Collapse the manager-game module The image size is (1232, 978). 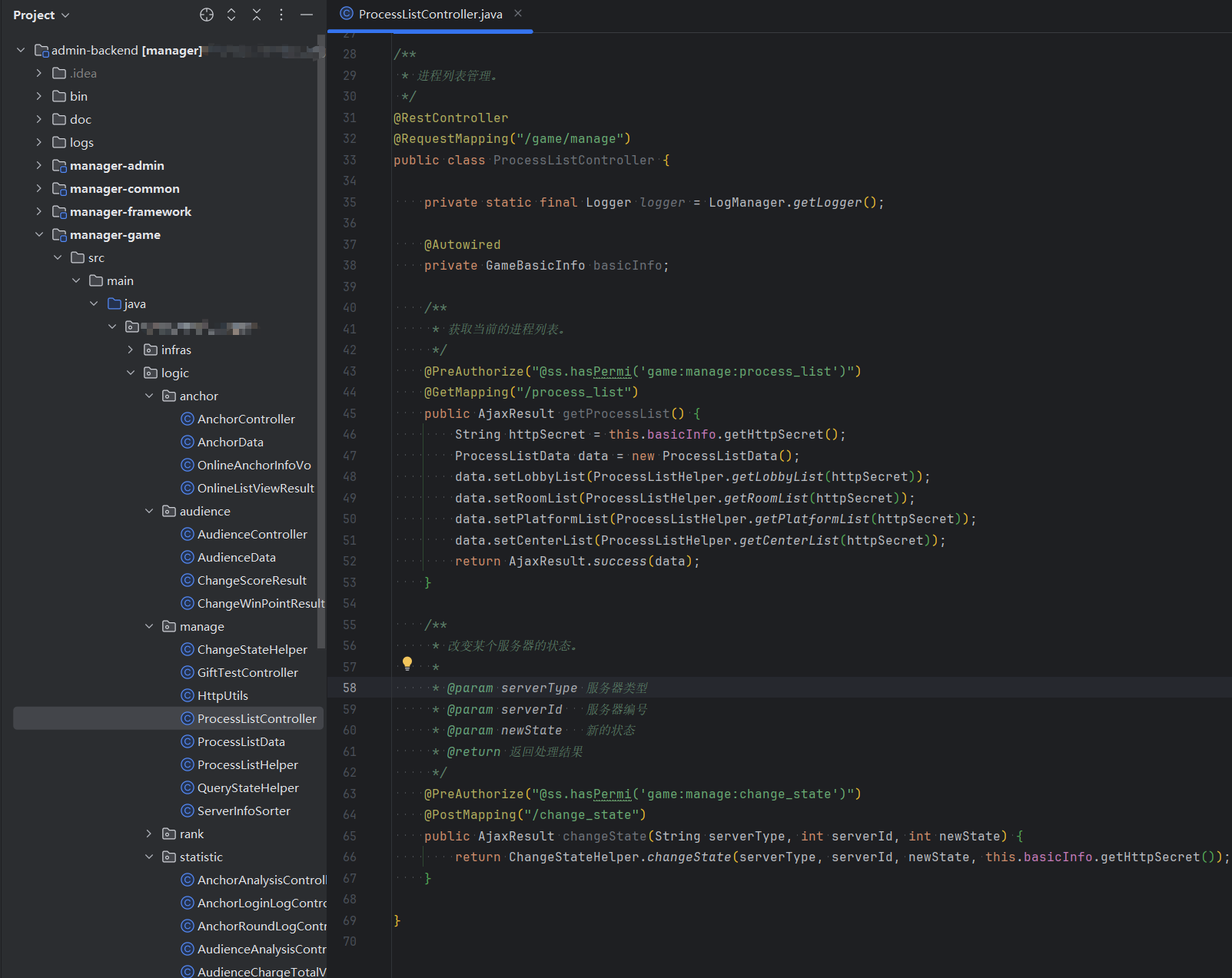tap(39, 234)
